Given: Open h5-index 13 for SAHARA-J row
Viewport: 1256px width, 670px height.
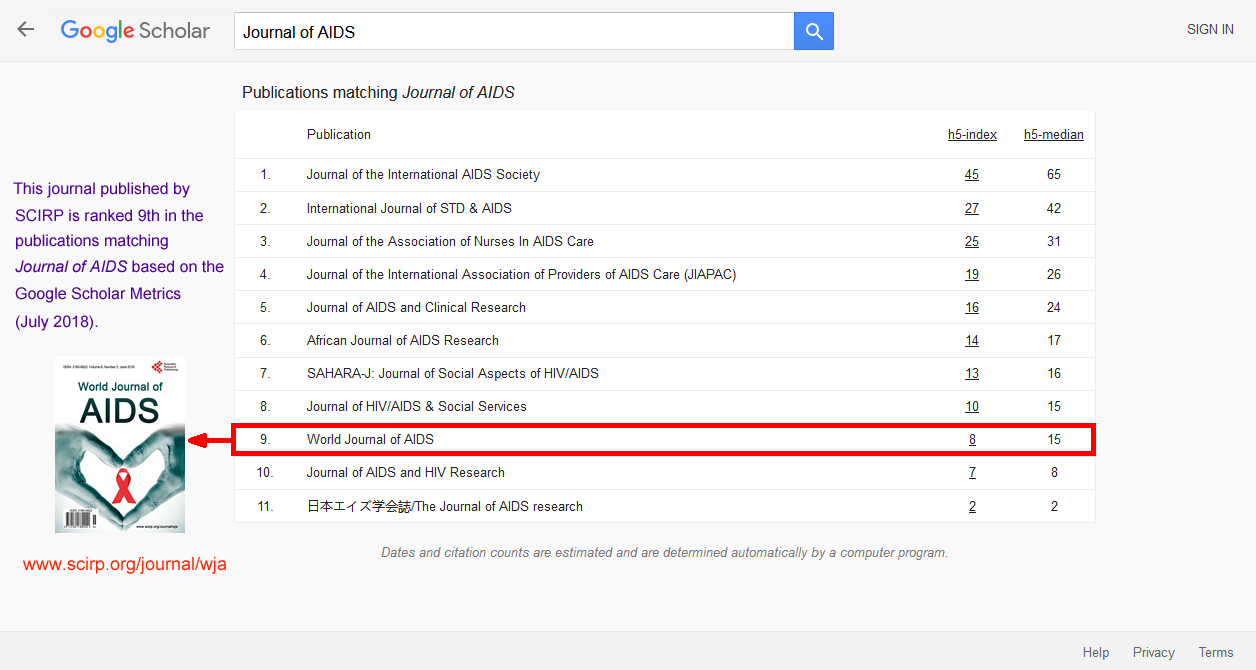Looking at the screenshot, I should pos(972,374).
